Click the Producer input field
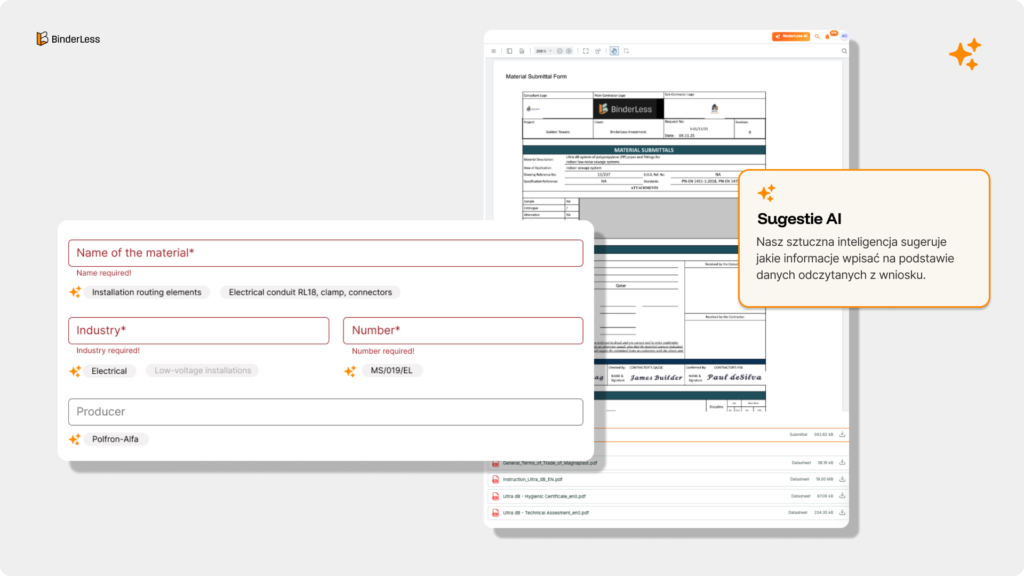Screen dimensions: 1024x576 [325, 412]
